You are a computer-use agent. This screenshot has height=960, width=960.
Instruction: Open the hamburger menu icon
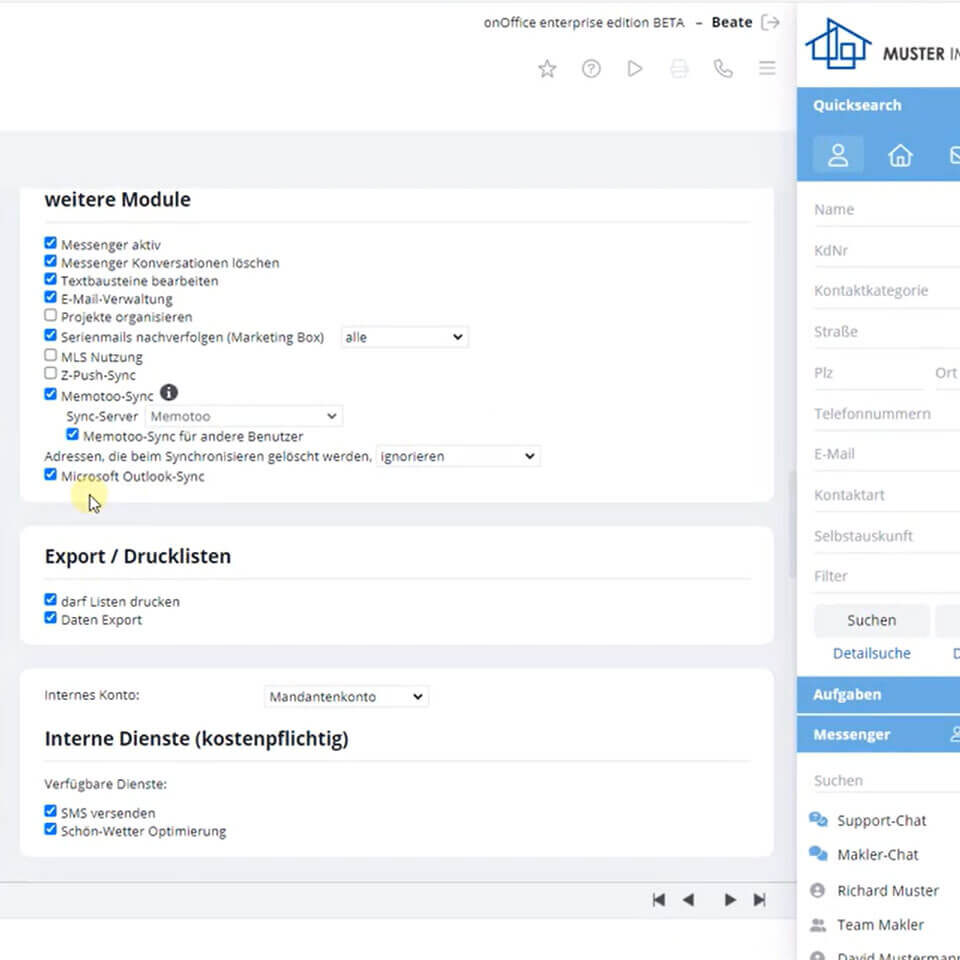[767, 68]
